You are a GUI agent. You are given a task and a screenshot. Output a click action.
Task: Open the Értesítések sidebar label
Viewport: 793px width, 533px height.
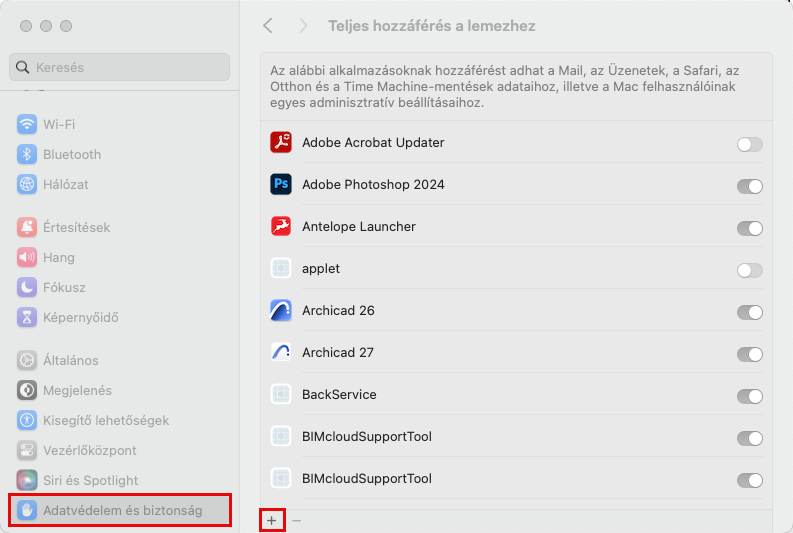point(76,228)
